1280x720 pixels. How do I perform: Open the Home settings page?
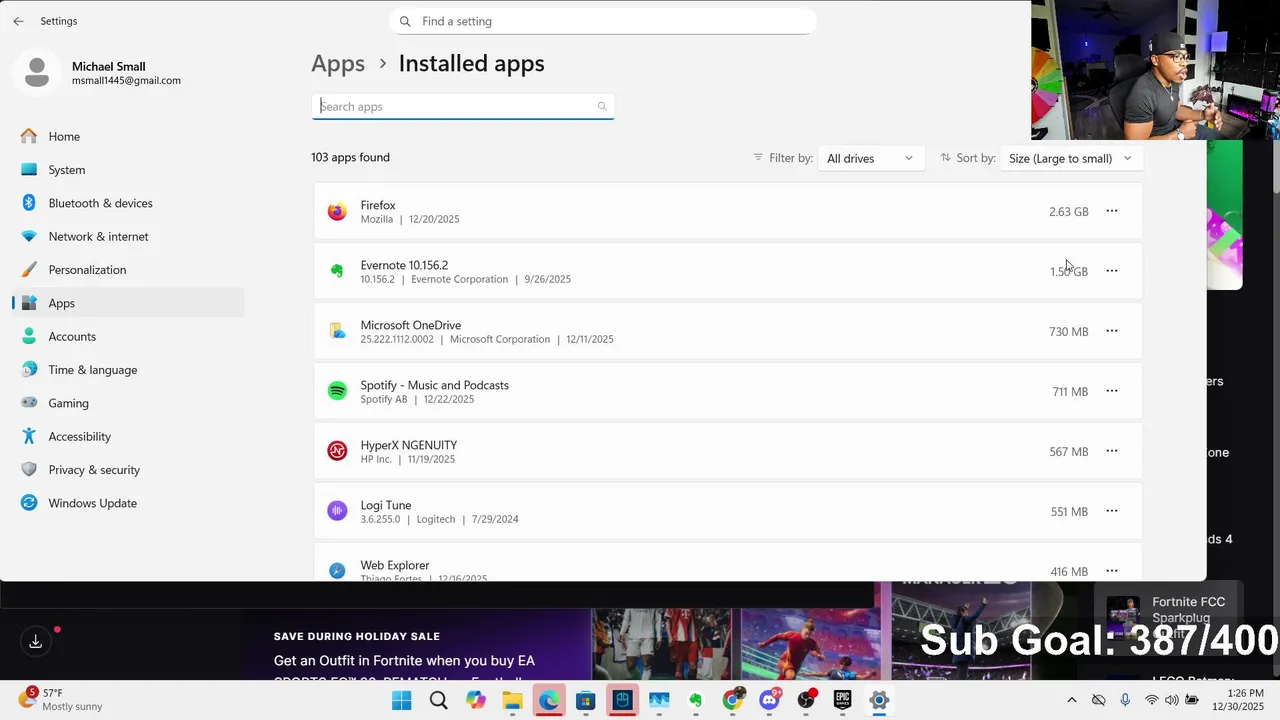(x=128, y=136)
